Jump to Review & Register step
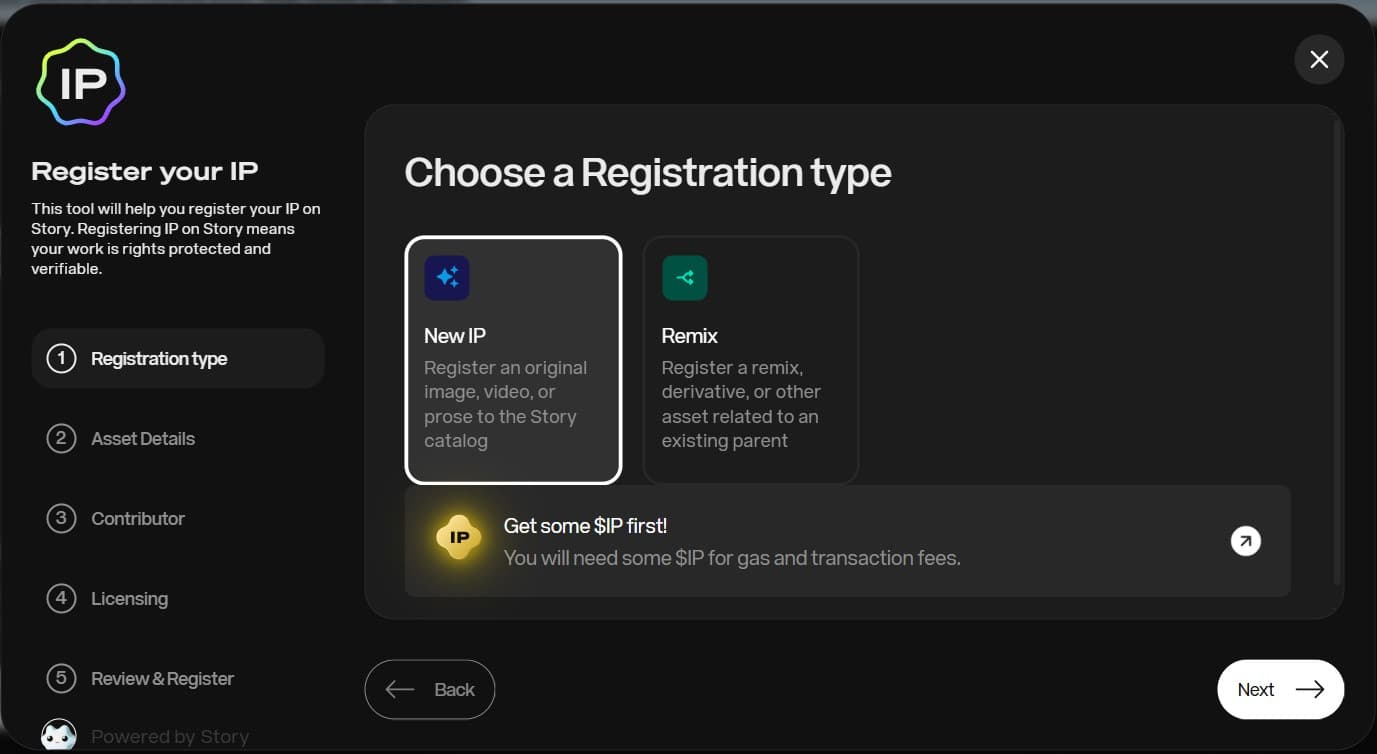1377x754 pixels. coord(162,678)
